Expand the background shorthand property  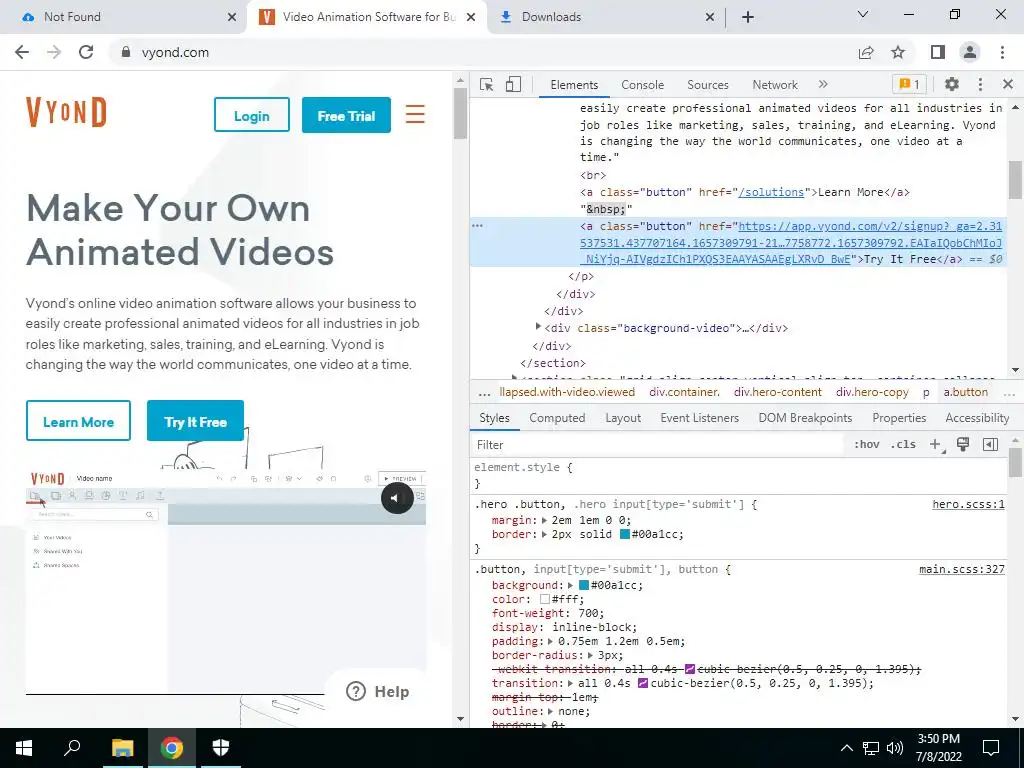pos(570,585)
